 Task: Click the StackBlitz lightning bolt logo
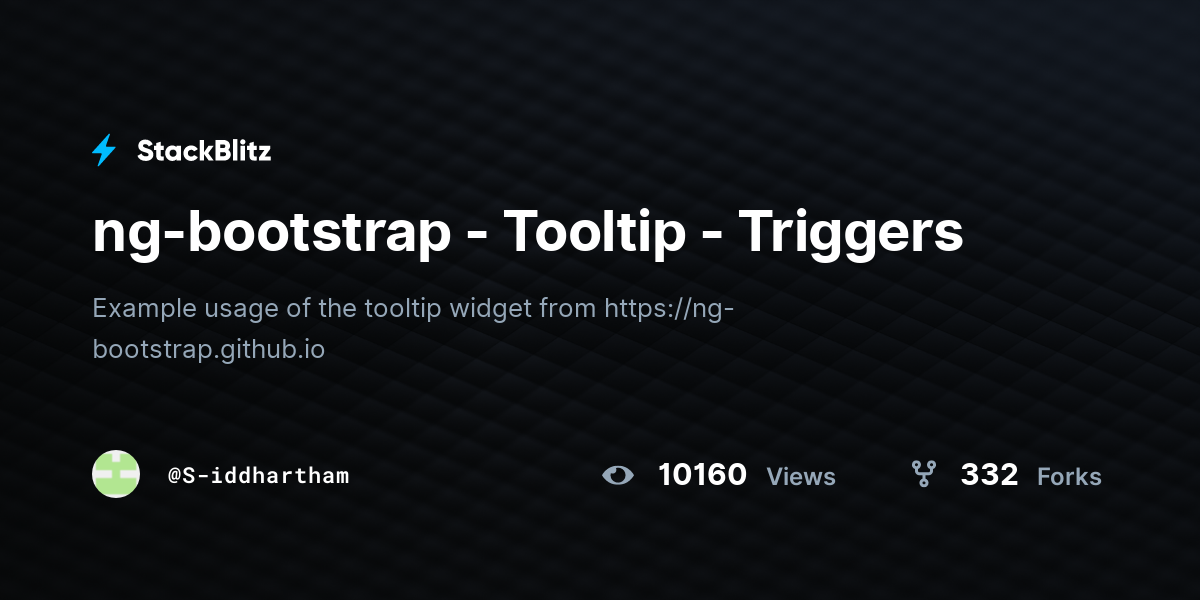pyautogui.click(x=104, y=151)
